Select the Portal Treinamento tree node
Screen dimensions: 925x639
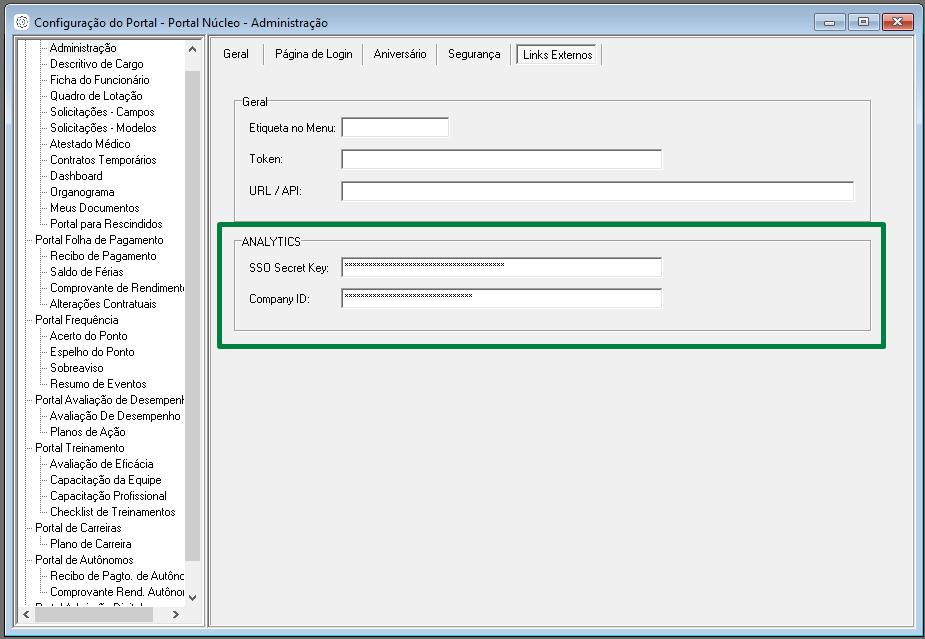[x=80, y=448]
